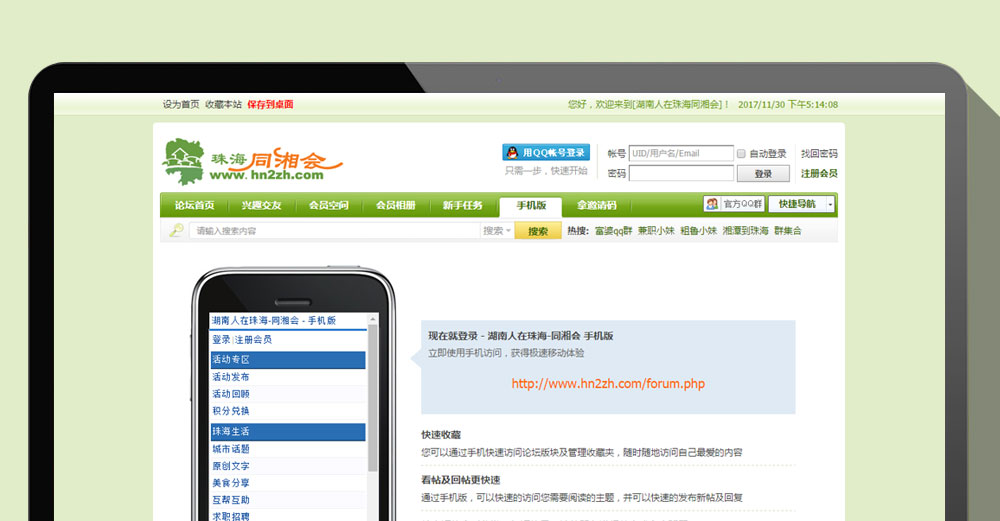Toggle the 自动登录 checkbox

pos(741,154)
